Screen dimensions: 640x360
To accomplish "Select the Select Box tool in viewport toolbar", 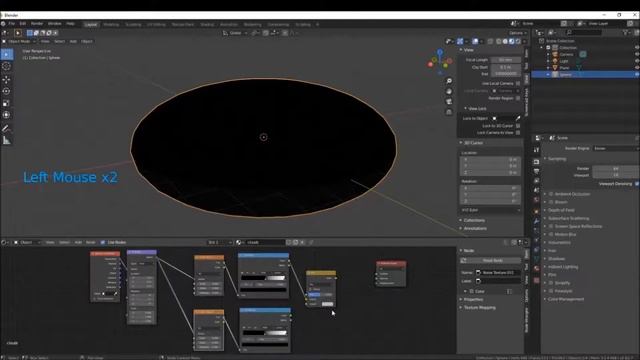I will [7, 54].
